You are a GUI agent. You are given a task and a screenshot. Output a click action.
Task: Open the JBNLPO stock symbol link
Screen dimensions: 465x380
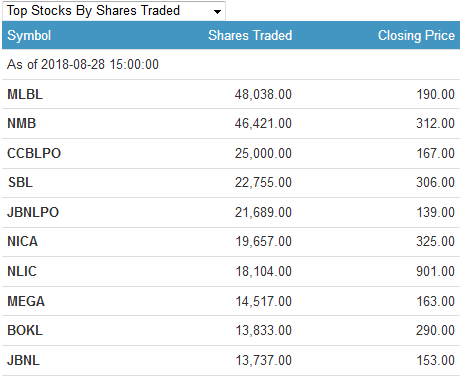(33, 212)
